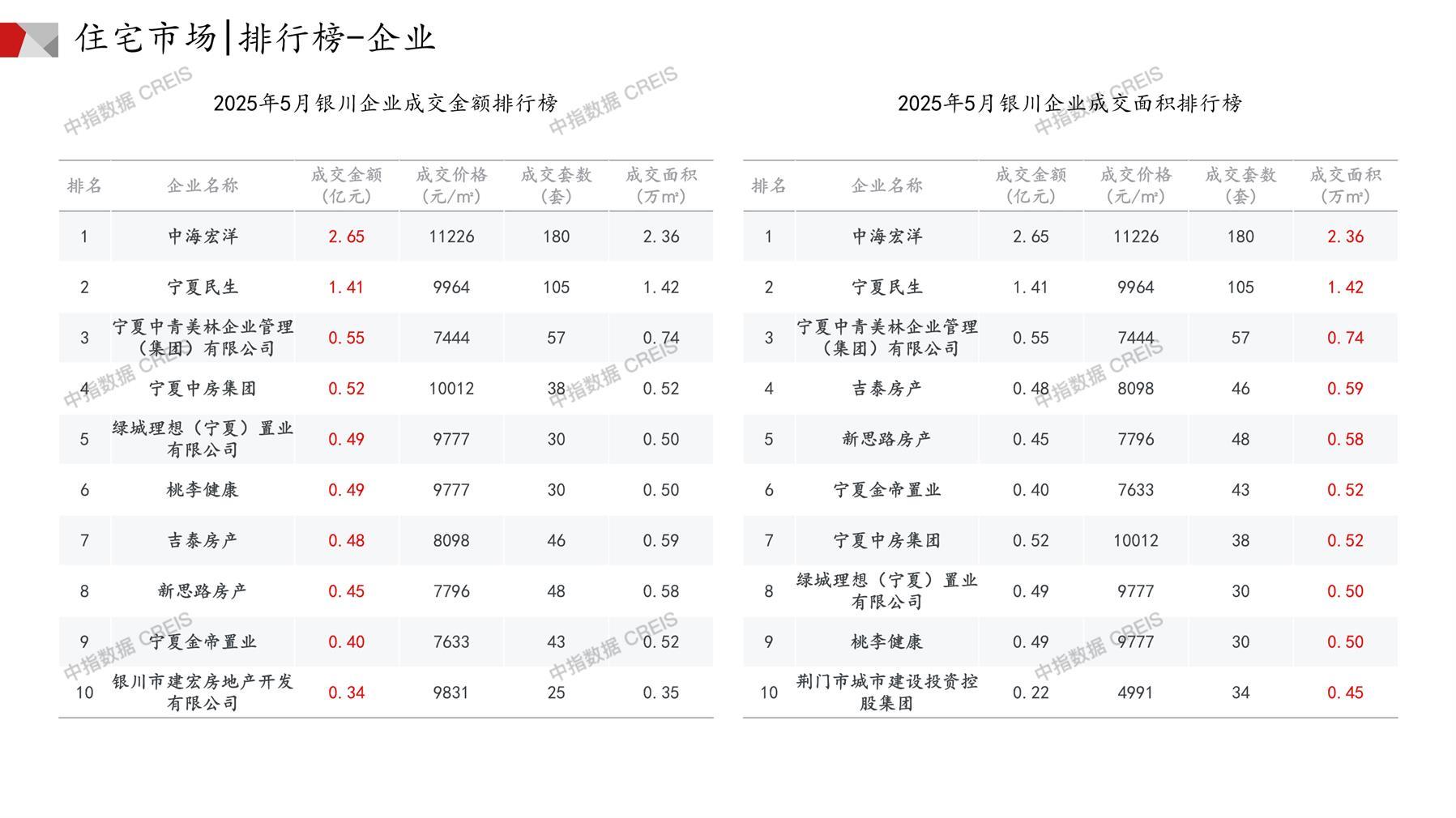1456x818 pixels.
Task: Click 企业名称 header in the amount ranking table
Action: [x=203, y=185]
